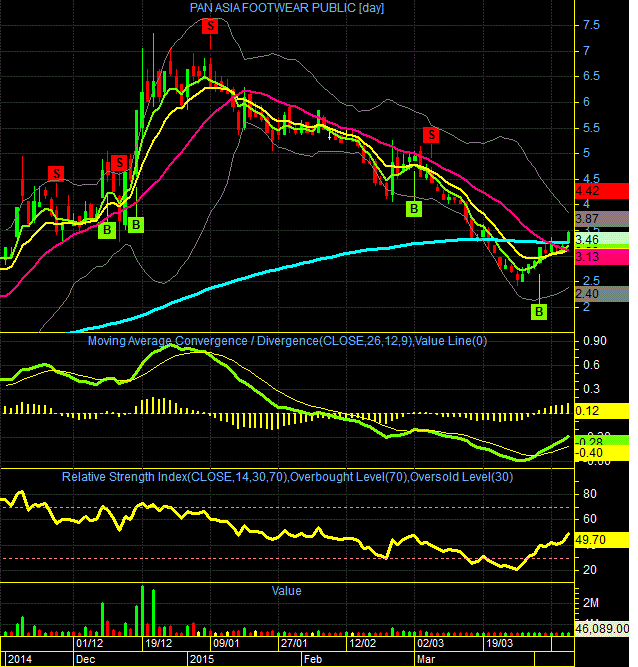
Task: Click the B buy marker just before 02/03
Action: (x=414, y=209)
